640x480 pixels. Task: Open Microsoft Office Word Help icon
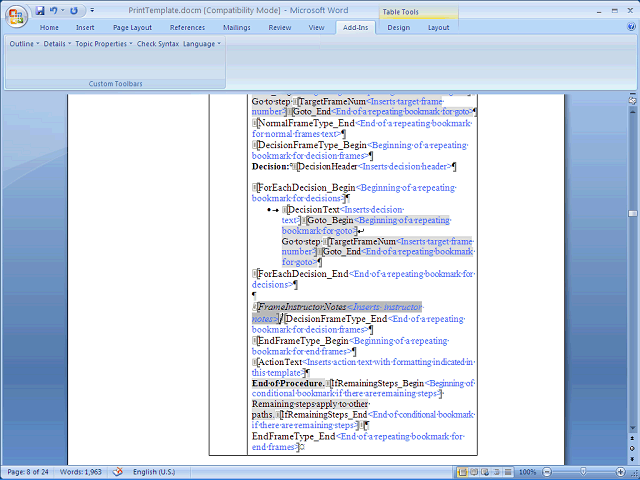point(631,27)
